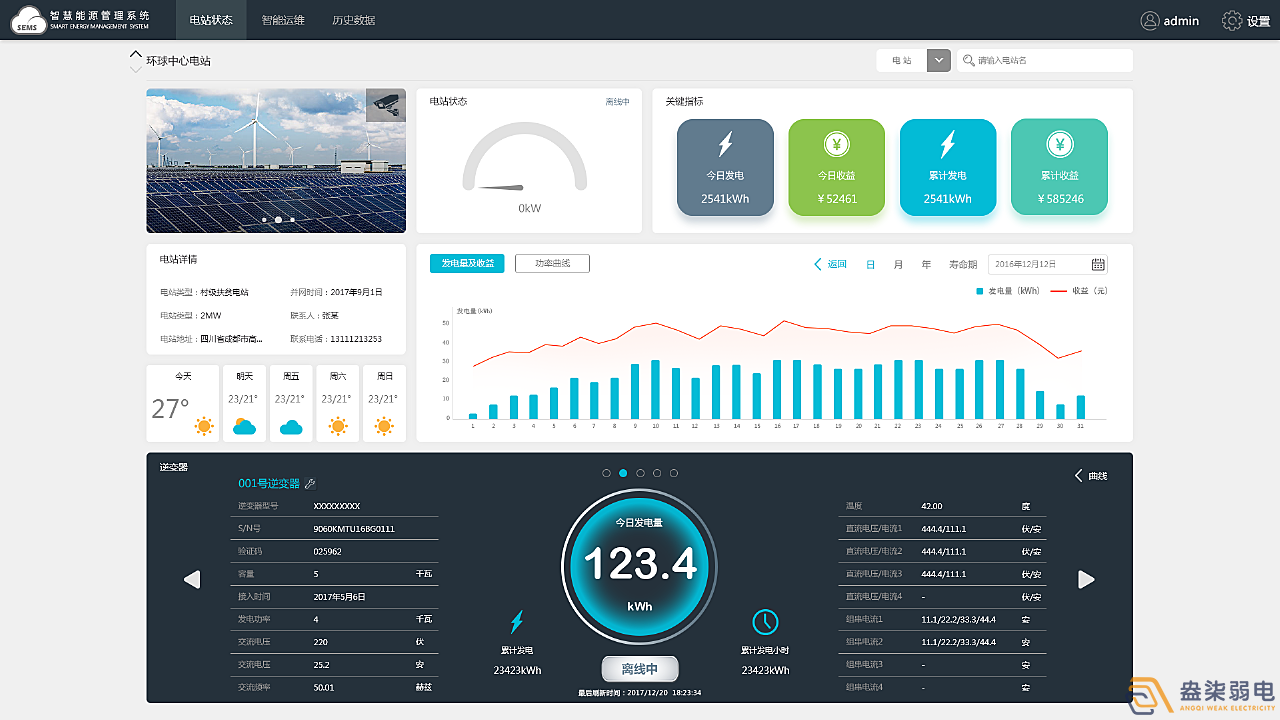The height and width of the screenshot is (720, 1280).
Task: Click the 返回 link
Action: click(x=830, y=265)
